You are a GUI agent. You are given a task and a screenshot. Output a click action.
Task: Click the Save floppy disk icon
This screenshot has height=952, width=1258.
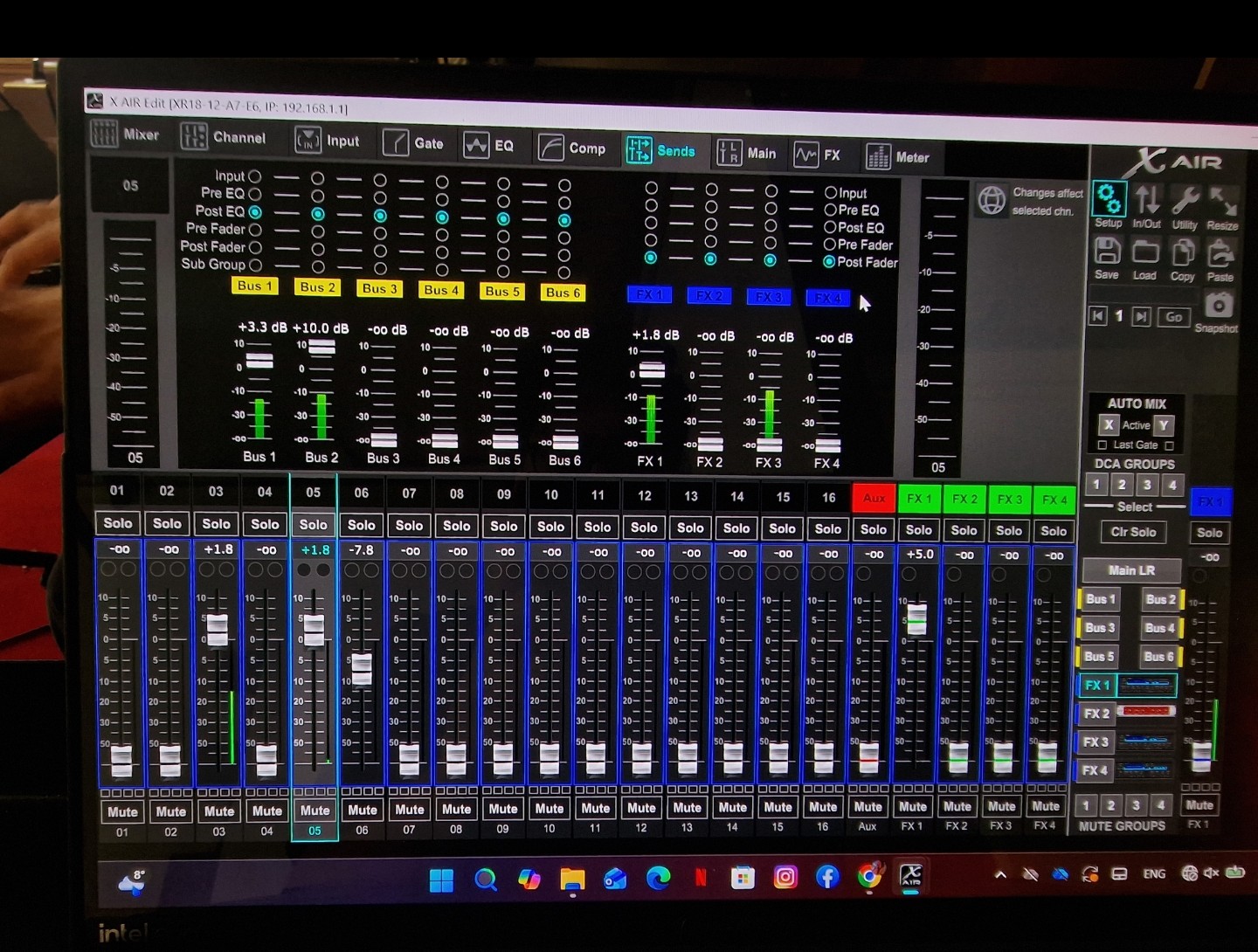point(1108,252)
